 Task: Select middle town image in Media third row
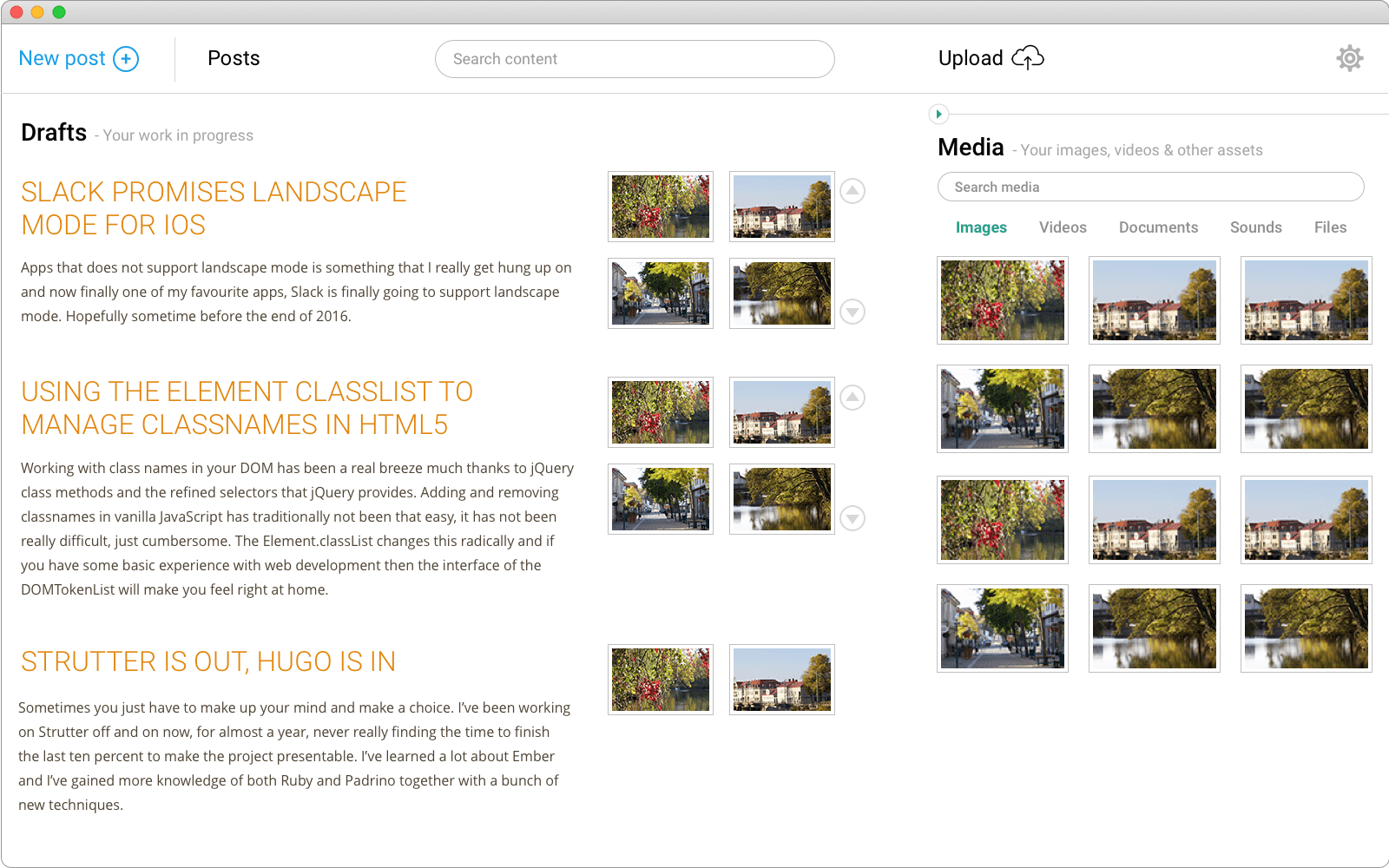tap(1155, 520)
